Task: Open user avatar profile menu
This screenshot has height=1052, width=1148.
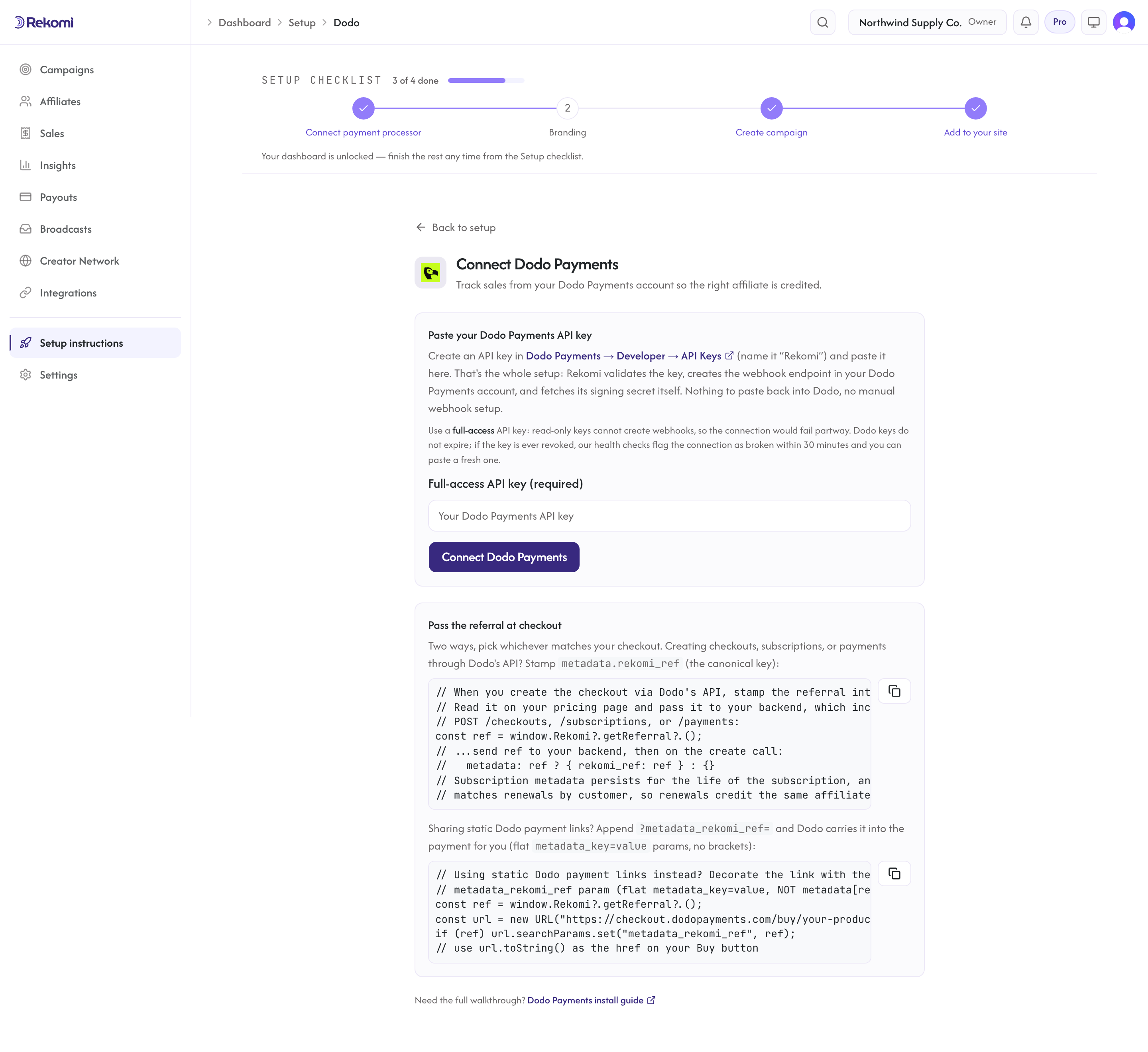Action: tap(1124, 22)
